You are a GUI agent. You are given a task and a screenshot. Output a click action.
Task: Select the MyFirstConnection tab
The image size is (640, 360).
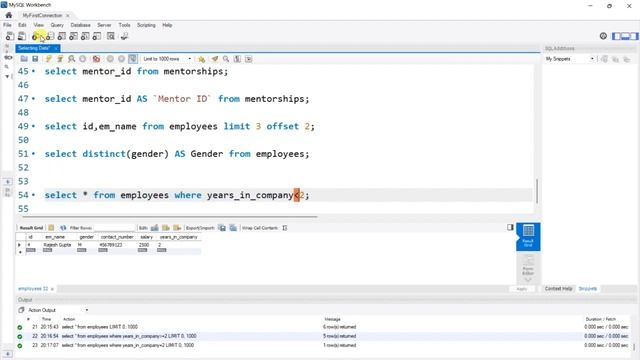click(42, 16)
